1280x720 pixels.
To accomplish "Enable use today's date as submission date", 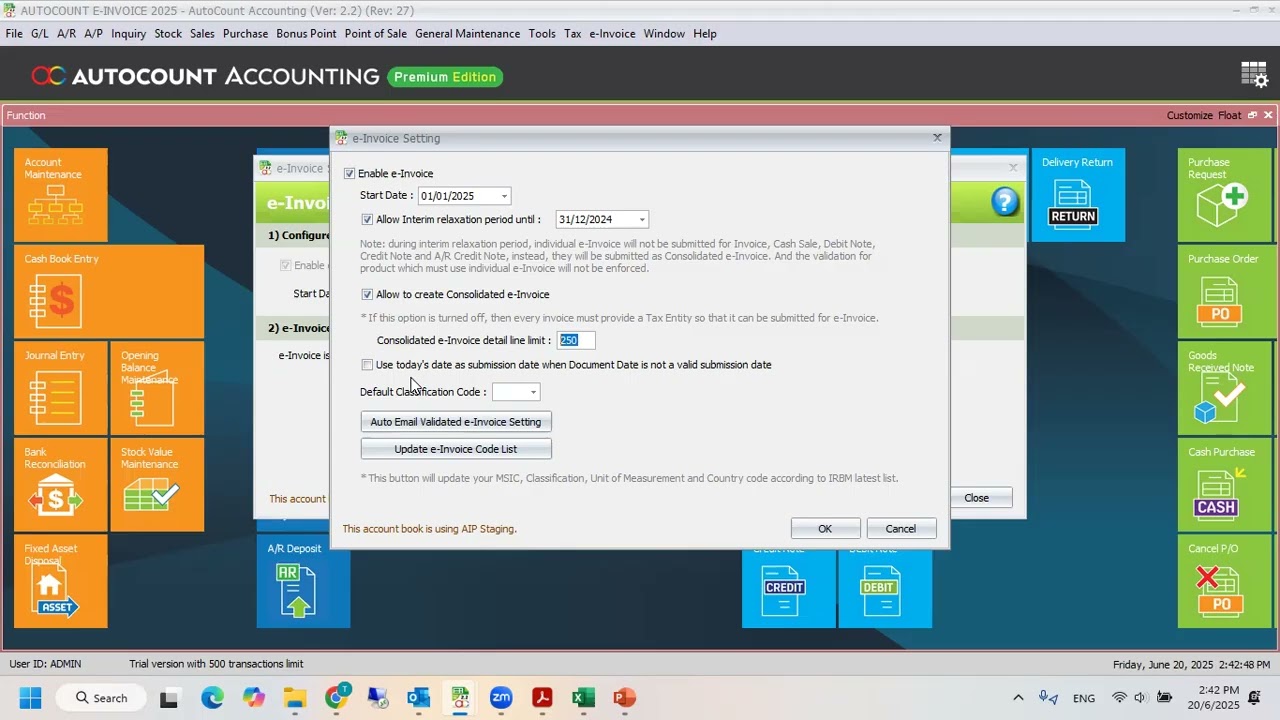I will point(367,365).
